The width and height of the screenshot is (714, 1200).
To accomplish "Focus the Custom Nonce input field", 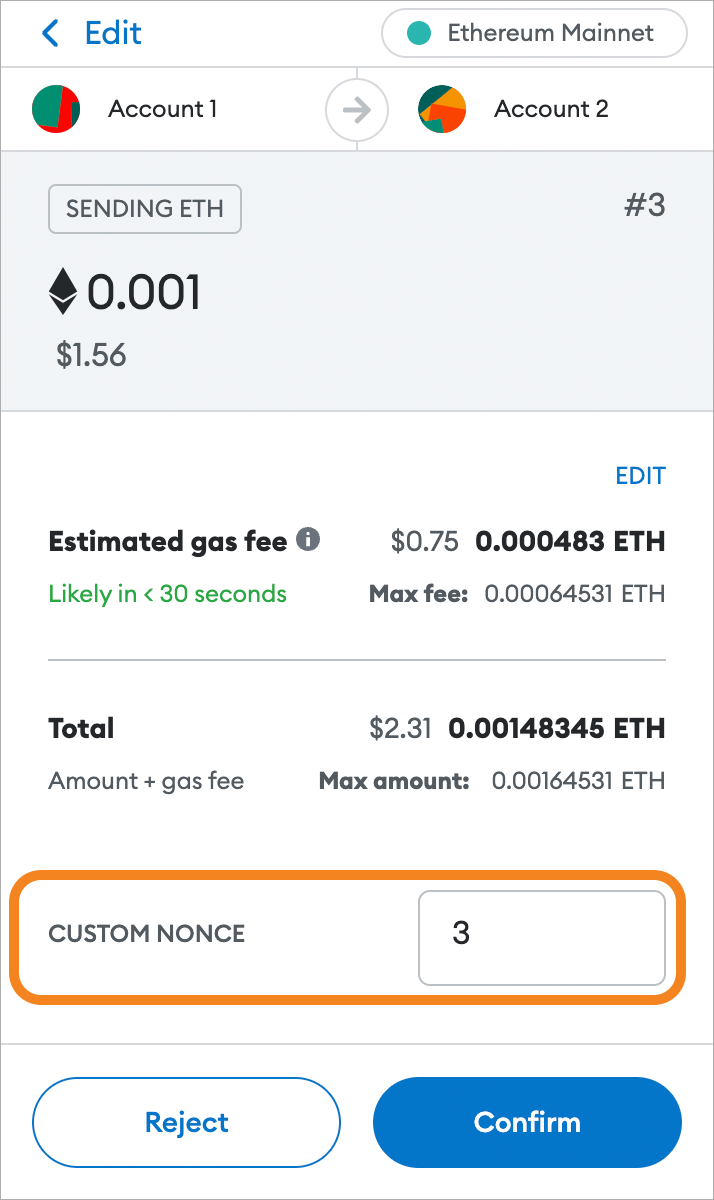I will (541, 937).
